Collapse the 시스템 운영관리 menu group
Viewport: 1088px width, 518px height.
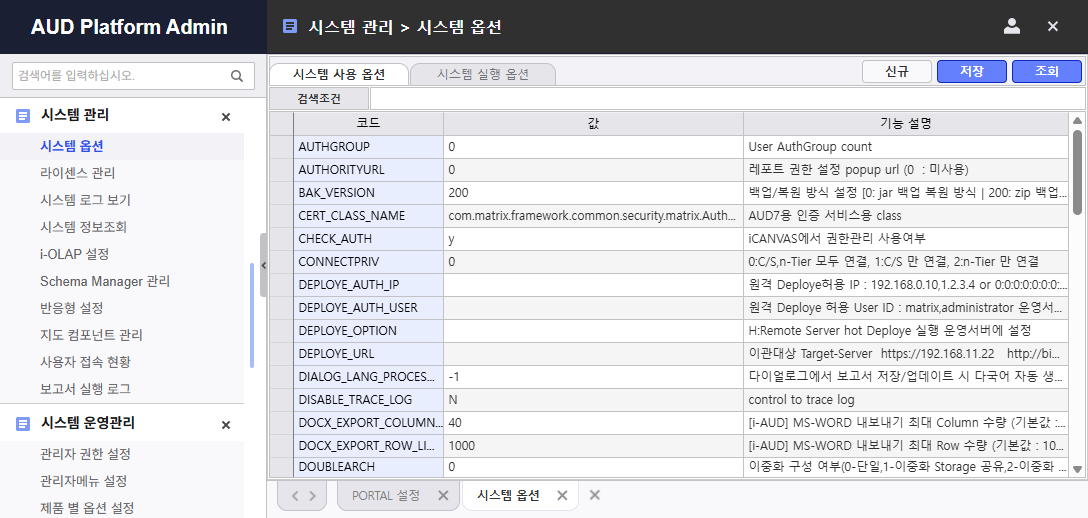(226, 425)
